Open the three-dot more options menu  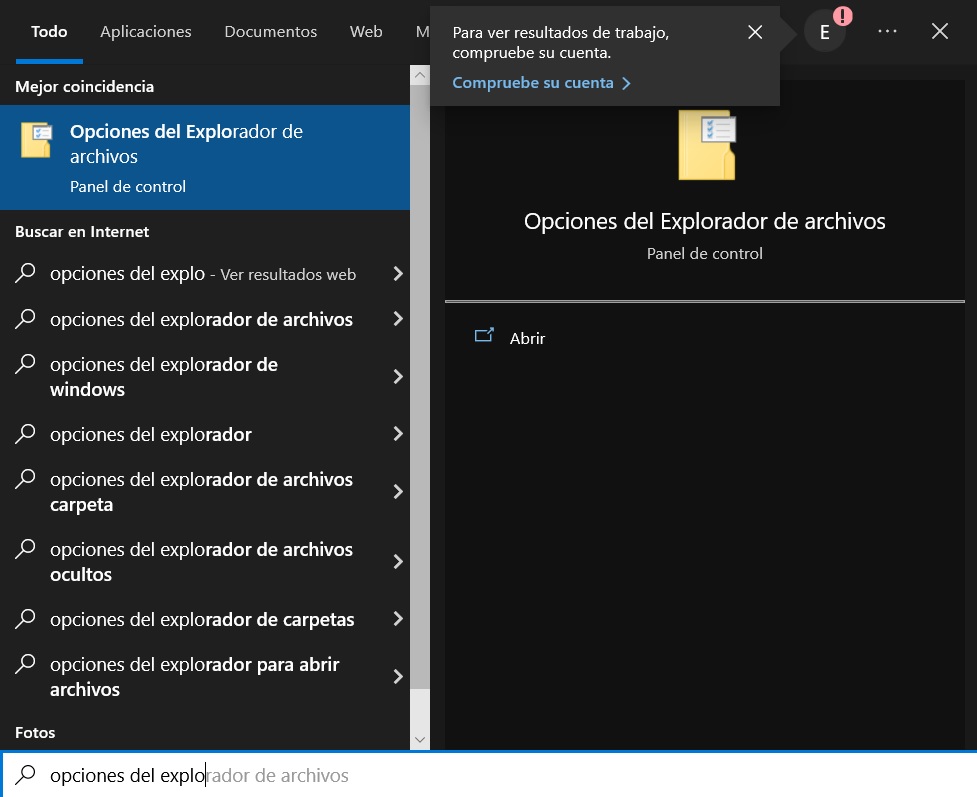pos(887,31)
